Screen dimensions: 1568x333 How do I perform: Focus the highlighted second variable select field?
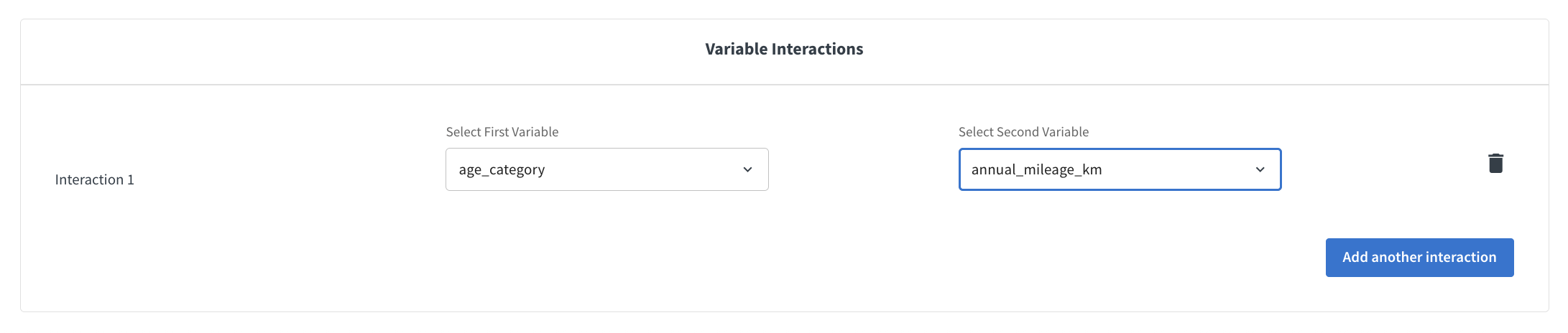(x=1120, y=169)
